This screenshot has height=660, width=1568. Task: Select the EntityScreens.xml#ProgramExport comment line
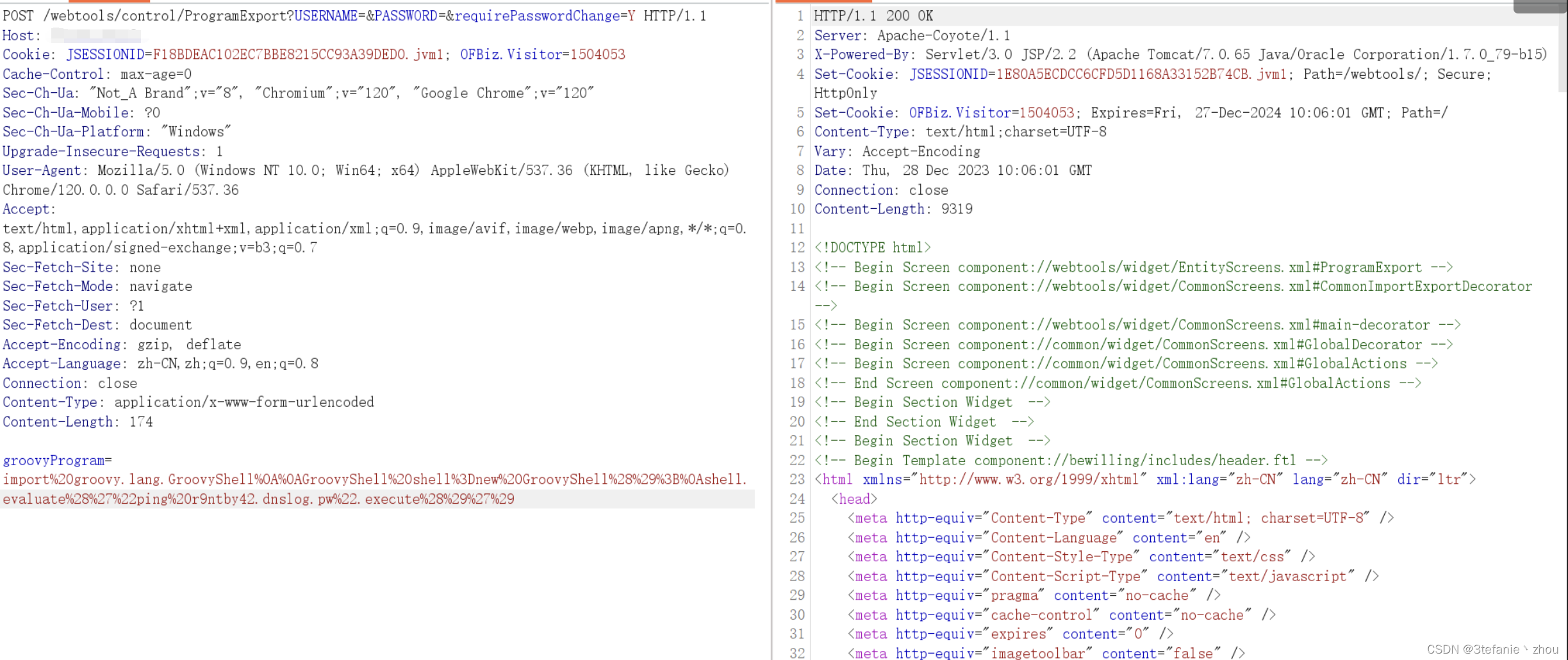pos(1133,267)
